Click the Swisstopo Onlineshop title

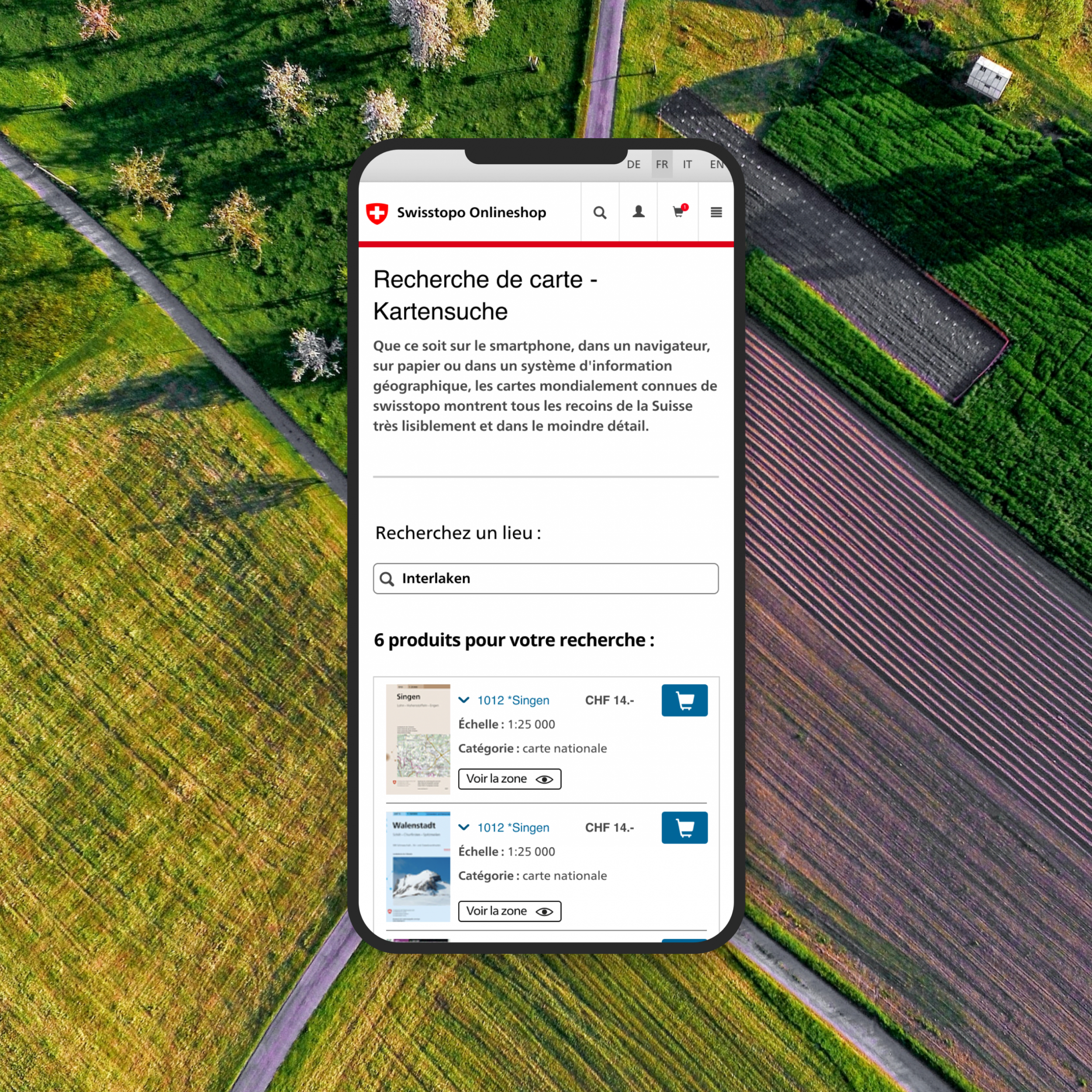[471, 213]
